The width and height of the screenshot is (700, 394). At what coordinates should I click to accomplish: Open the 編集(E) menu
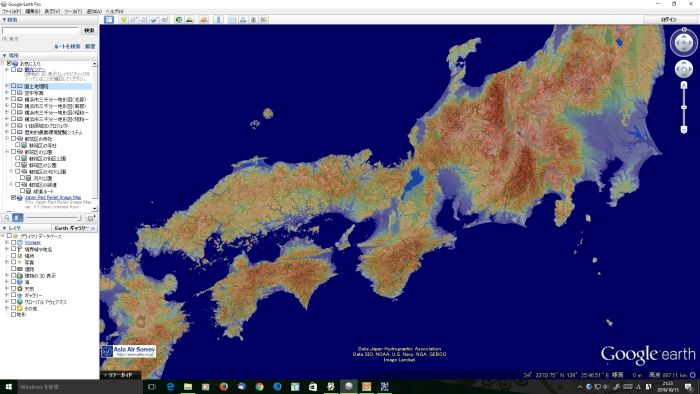point(33,11)
